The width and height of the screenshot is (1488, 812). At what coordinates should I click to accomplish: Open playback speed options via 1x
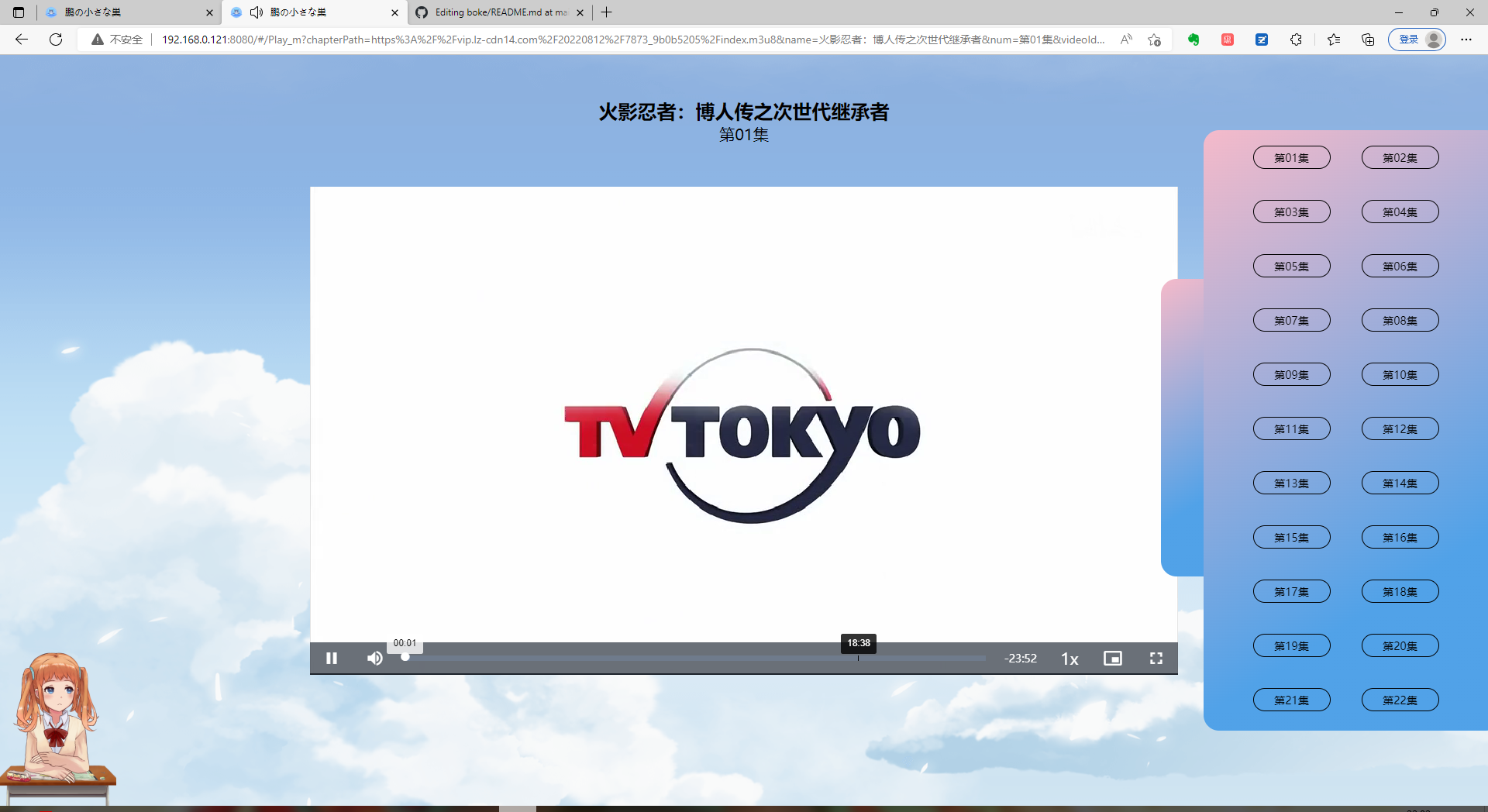(1069, 659)
